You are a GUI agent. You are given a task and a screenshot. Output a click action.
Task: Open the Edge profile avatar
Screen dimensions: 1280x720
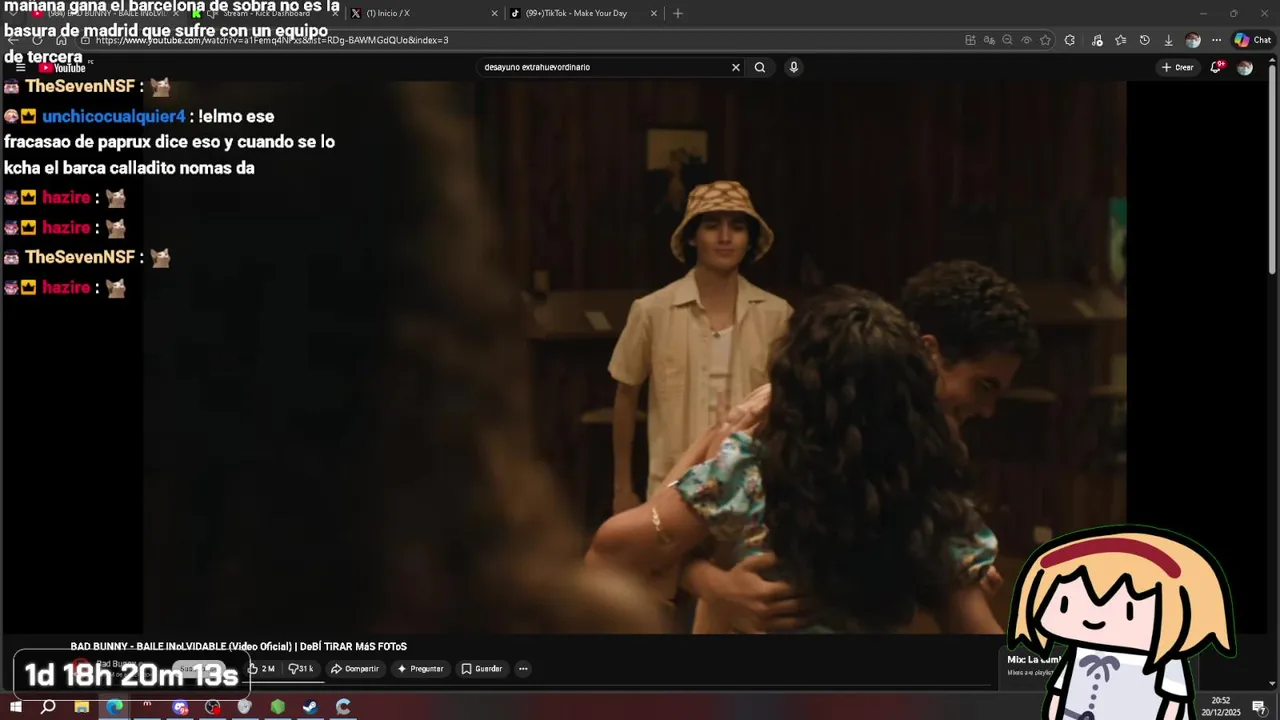pos(1193,40)
